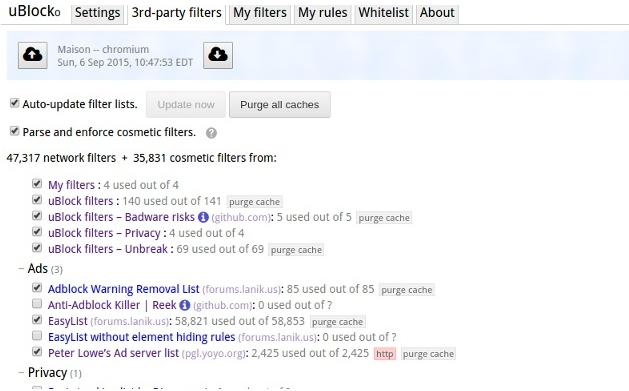Click the cloud upload icon button
The image size is (629, 391).
tap(32, 55)
